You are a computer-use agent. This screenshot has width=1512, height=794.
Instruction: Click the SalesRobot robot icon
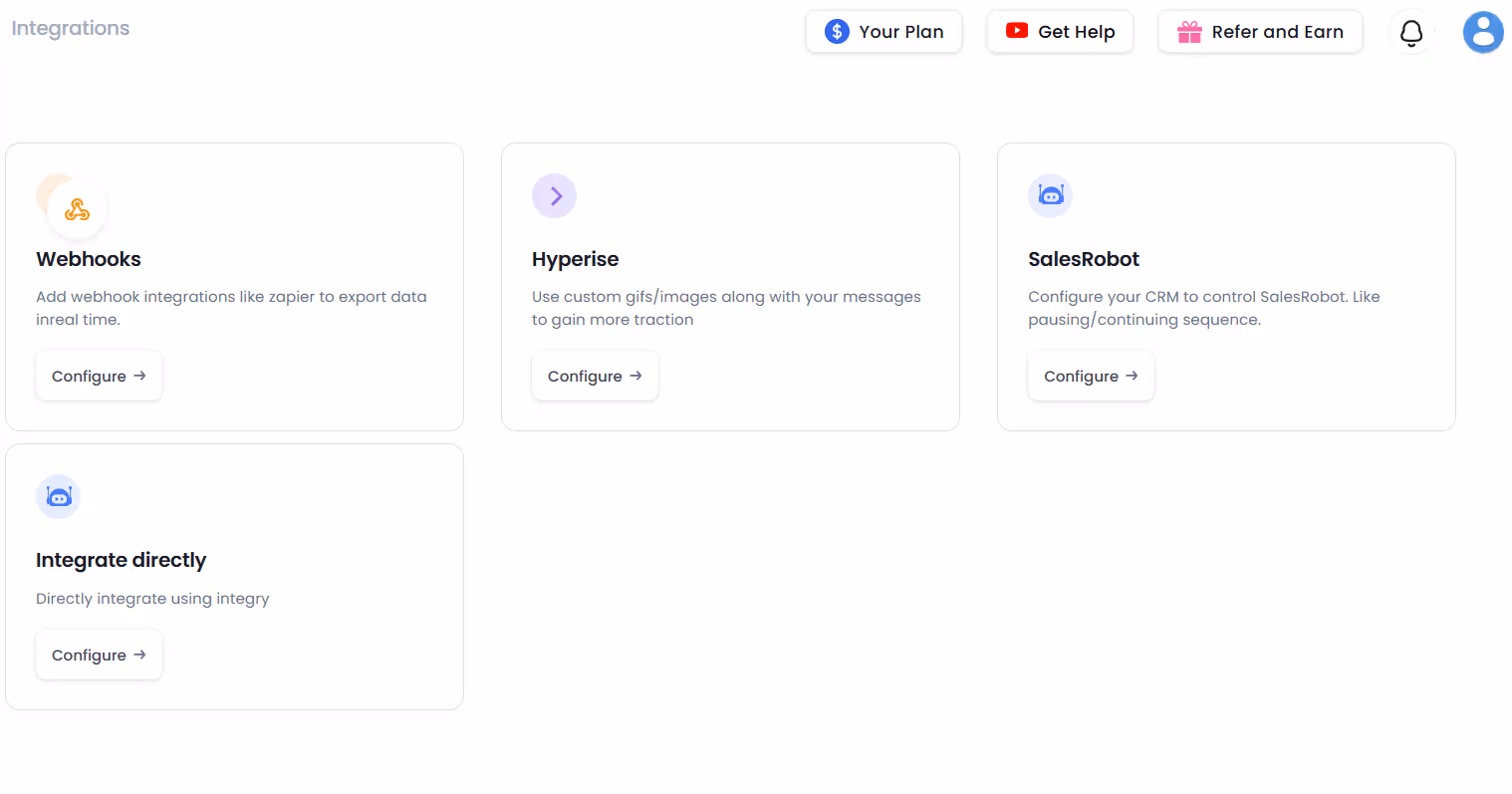click(x=1050, y=195)
